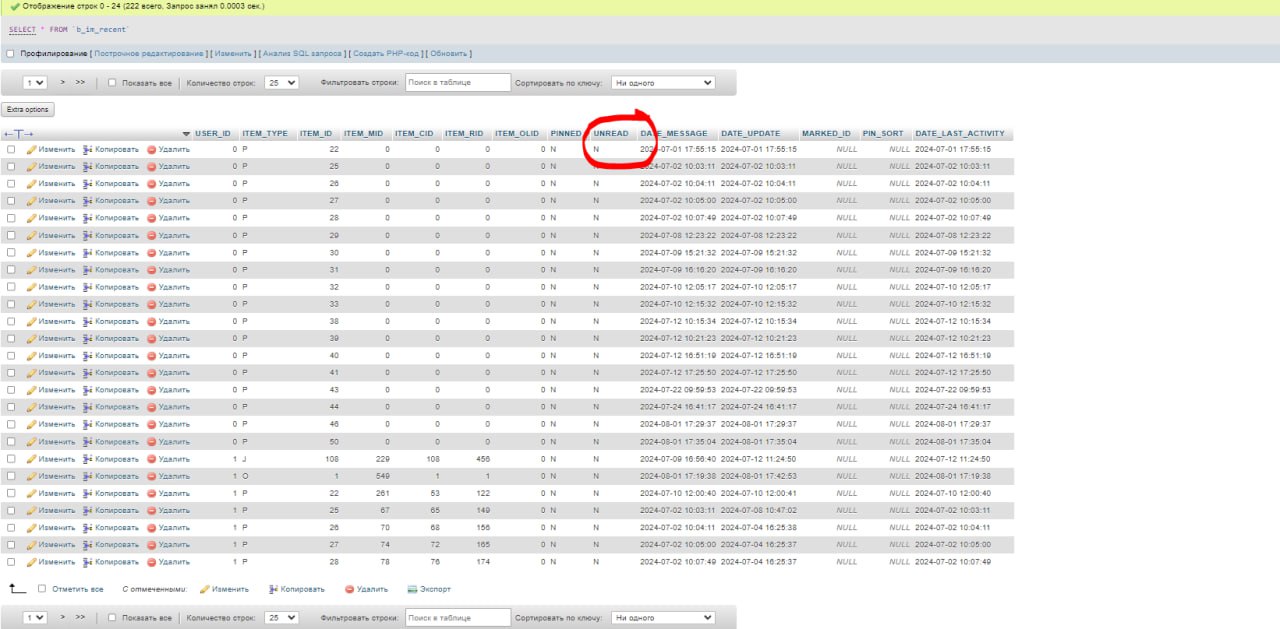Click the pencil edit icon for ITEM_ID 29 row
This screenshot has width=1280, height=629.
pyautogui.click(x=31, y=235)
